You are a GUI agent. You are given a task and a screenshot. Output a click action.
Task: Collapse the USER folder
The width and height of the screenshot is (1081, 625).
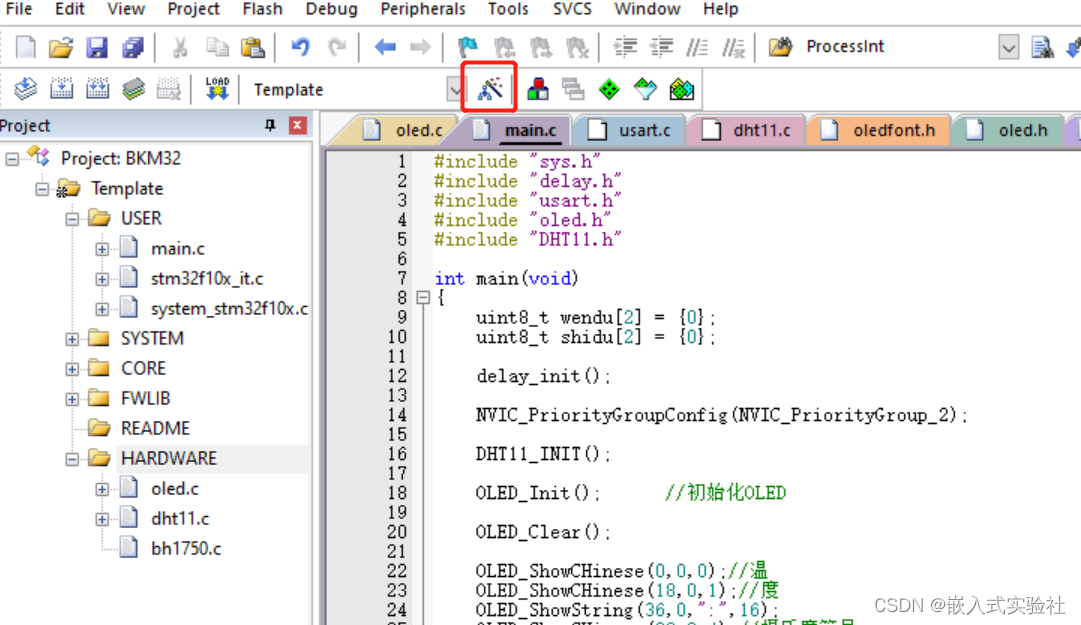[72, 219]
